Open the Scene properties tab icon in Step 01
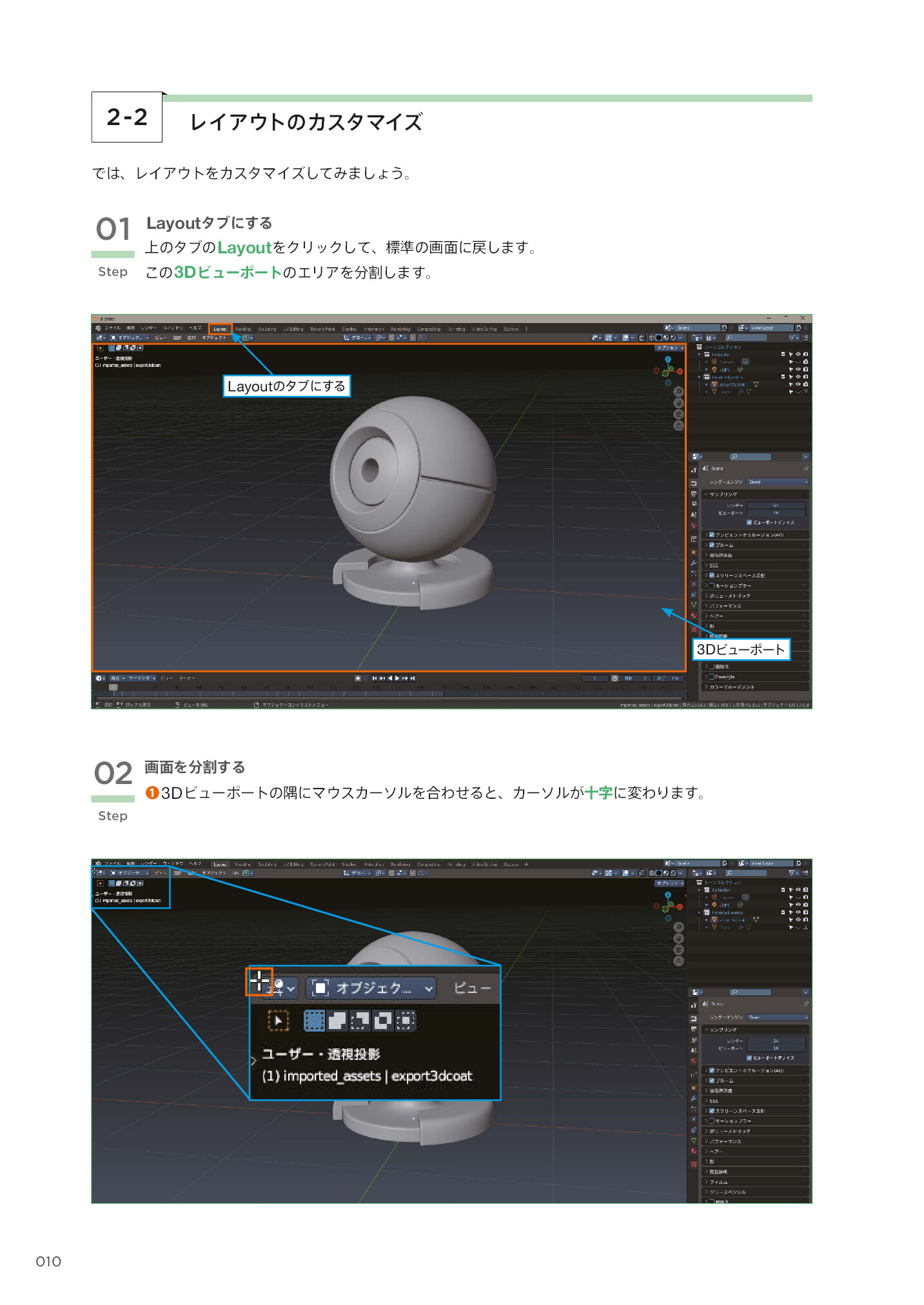The width and height of the screenshot is (924, 1305). tap(694, 515)
